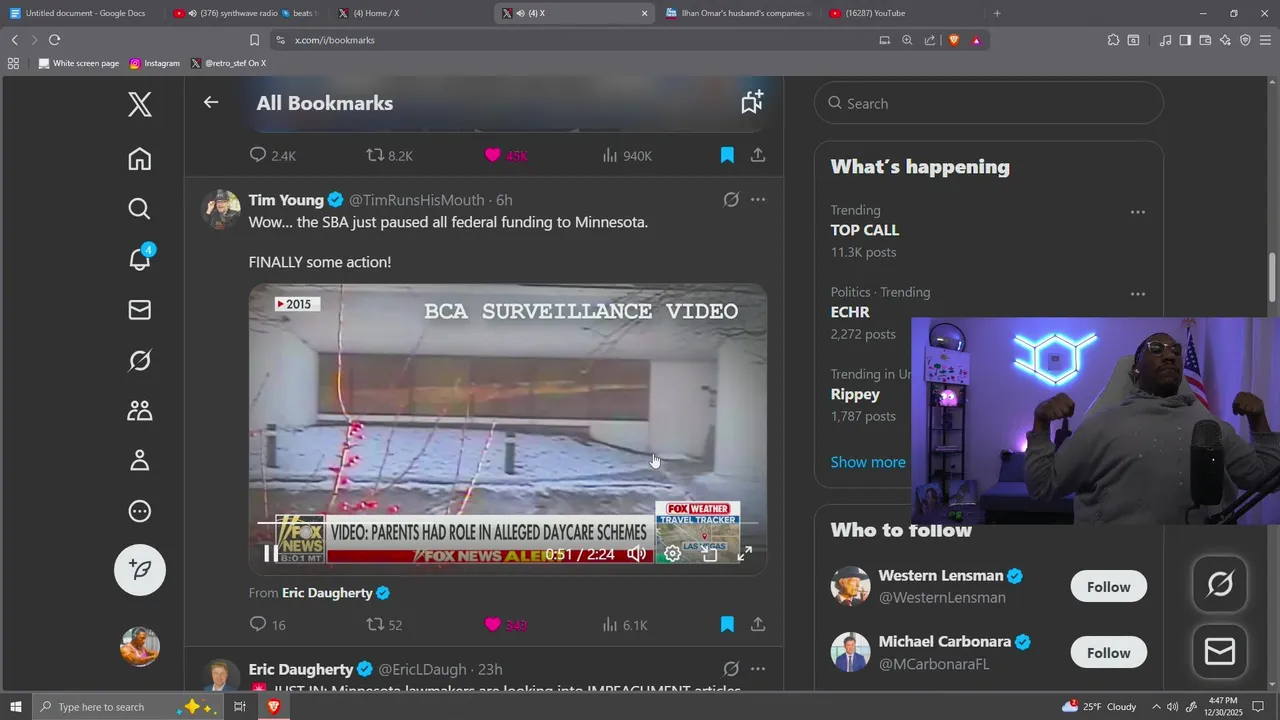This screenshot has width=1280, height=720.
Task: Open Eric Daugherty's post author name
Action: (x=301, y=669)
